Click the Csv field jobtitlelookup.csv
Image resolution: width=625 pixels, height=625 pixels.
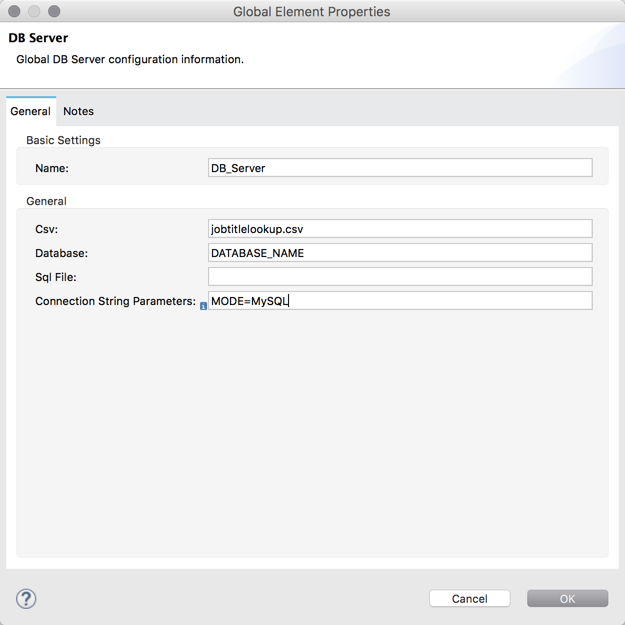coord(400,229)
